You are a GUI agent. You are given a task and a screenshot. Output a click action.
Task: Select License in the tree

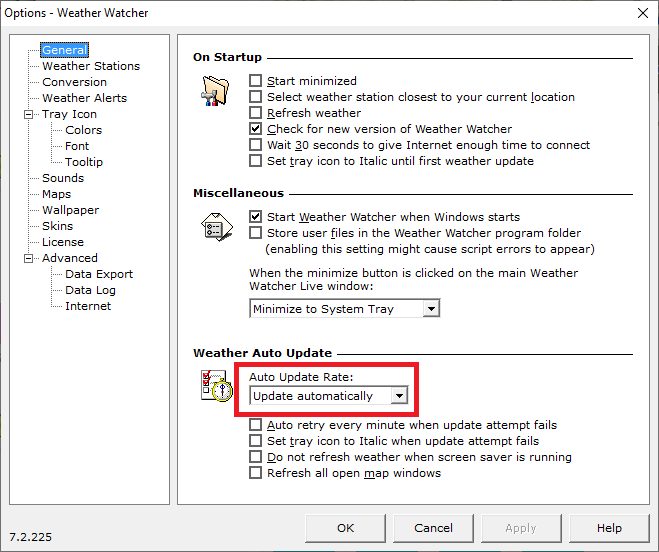pyautogui.click(x=63, y=242)
